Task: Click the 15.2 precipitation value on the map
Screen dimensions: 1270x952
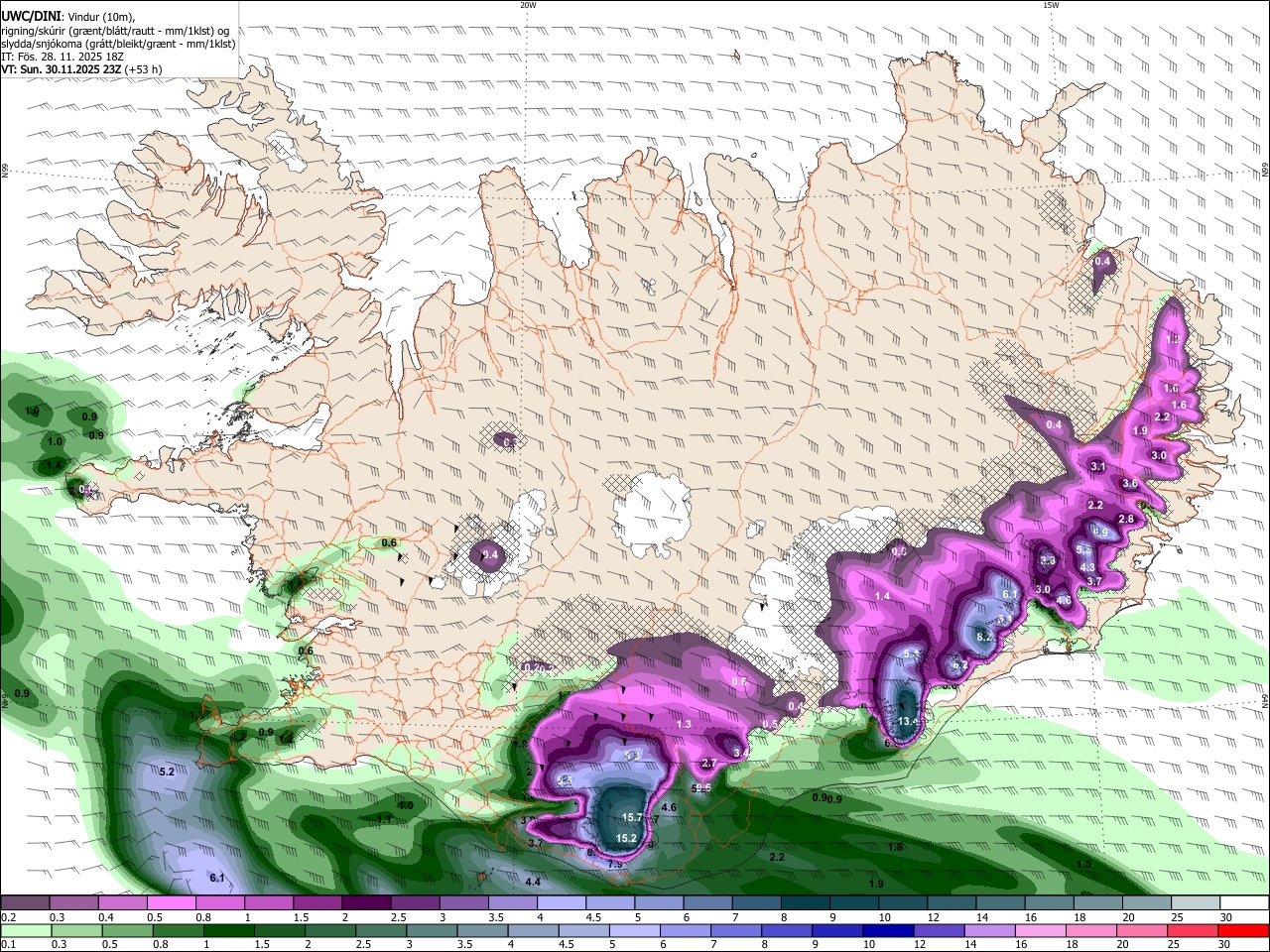Action: pos(626,838)
